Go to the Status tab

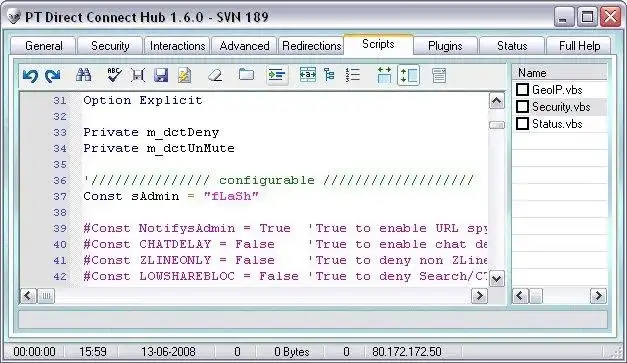512,46
